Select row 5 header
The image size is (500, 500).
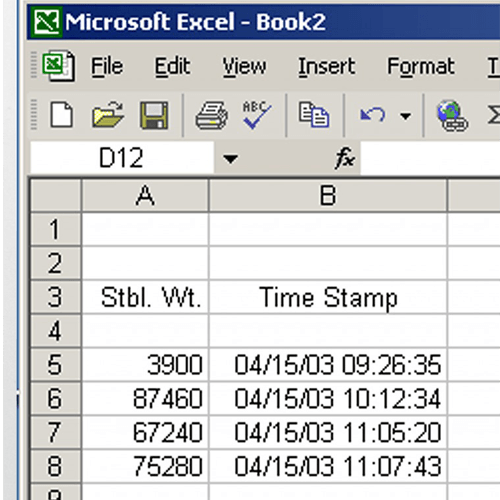click(x=56, y=365)
